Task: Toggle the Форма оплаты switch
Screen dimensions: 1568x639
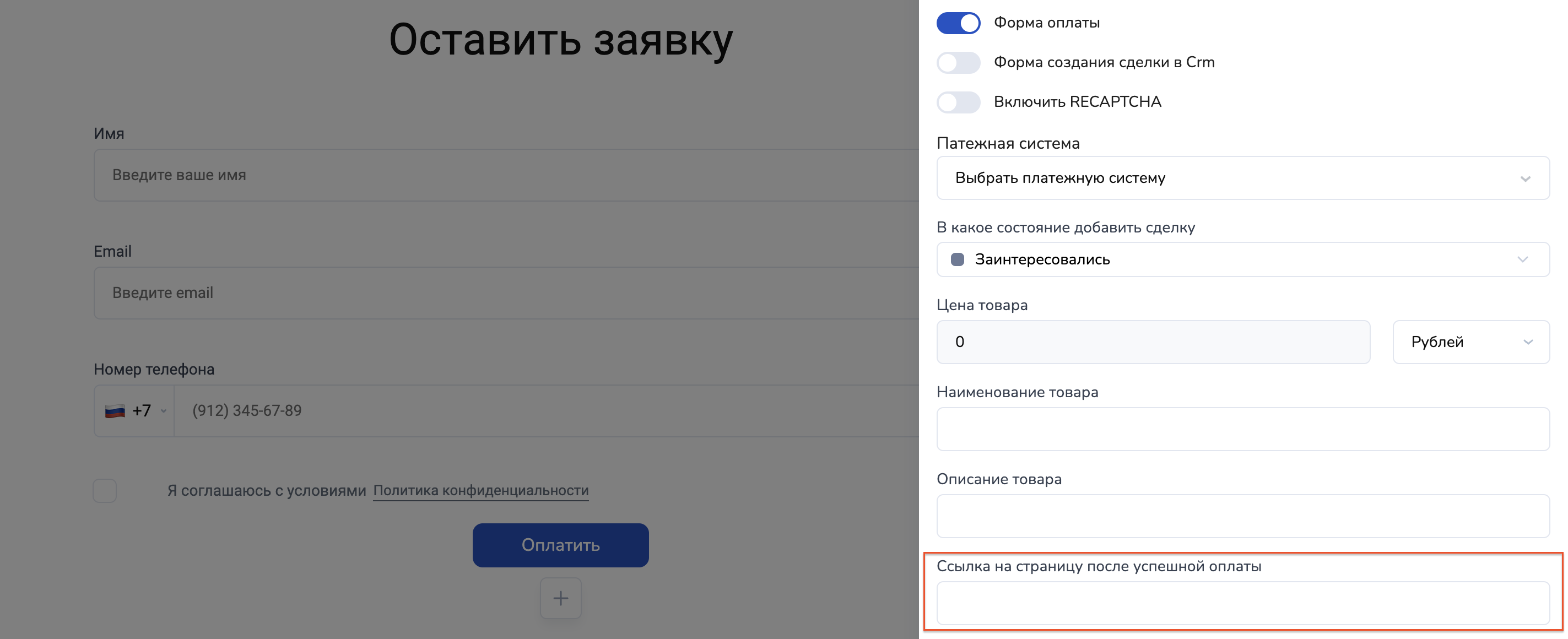Action: pos(958,23)
